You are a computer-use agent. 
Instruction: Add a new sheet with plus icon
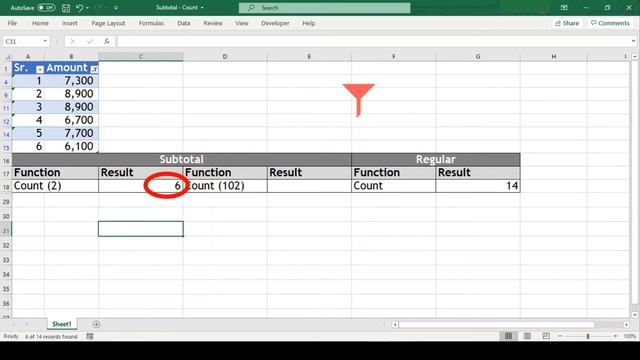(96, 324)
